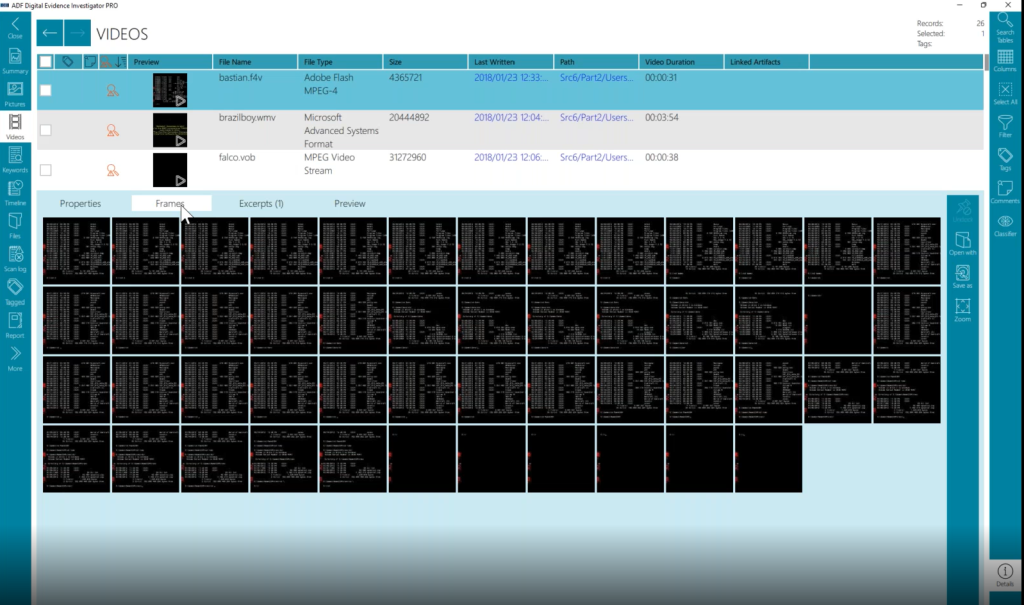The width and height of the screenshot is (1024, 605).
Task: Open the Pictures section in sidebar
Action: [15, 94]
